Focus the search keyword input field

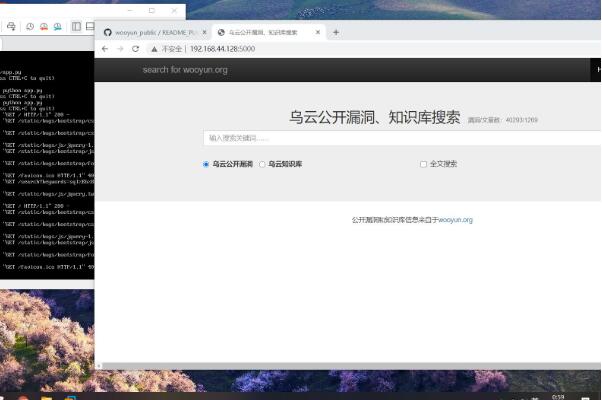(402, 138)
